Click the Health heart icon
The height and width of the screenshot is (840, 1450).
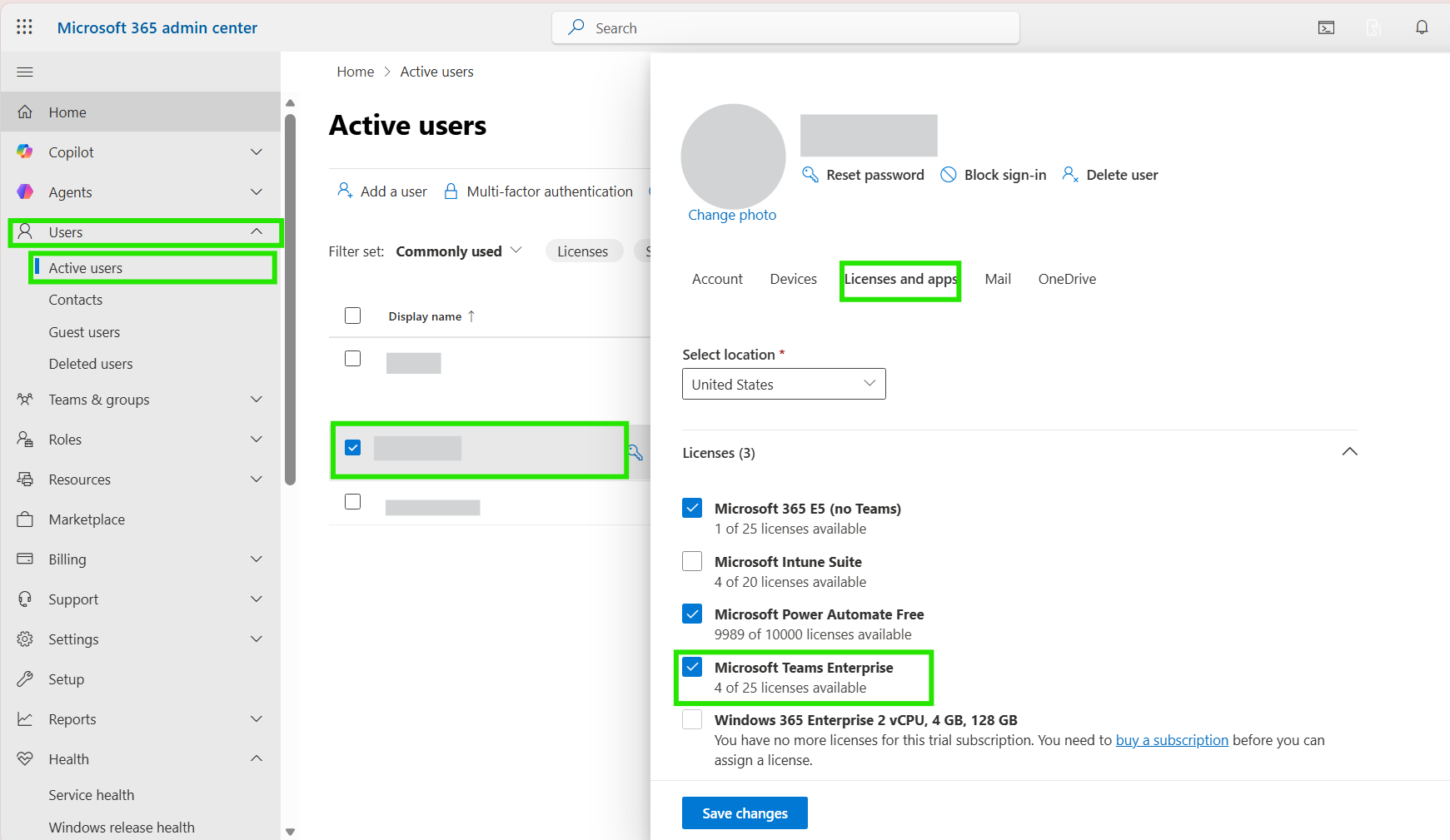(x=25, y=759)
